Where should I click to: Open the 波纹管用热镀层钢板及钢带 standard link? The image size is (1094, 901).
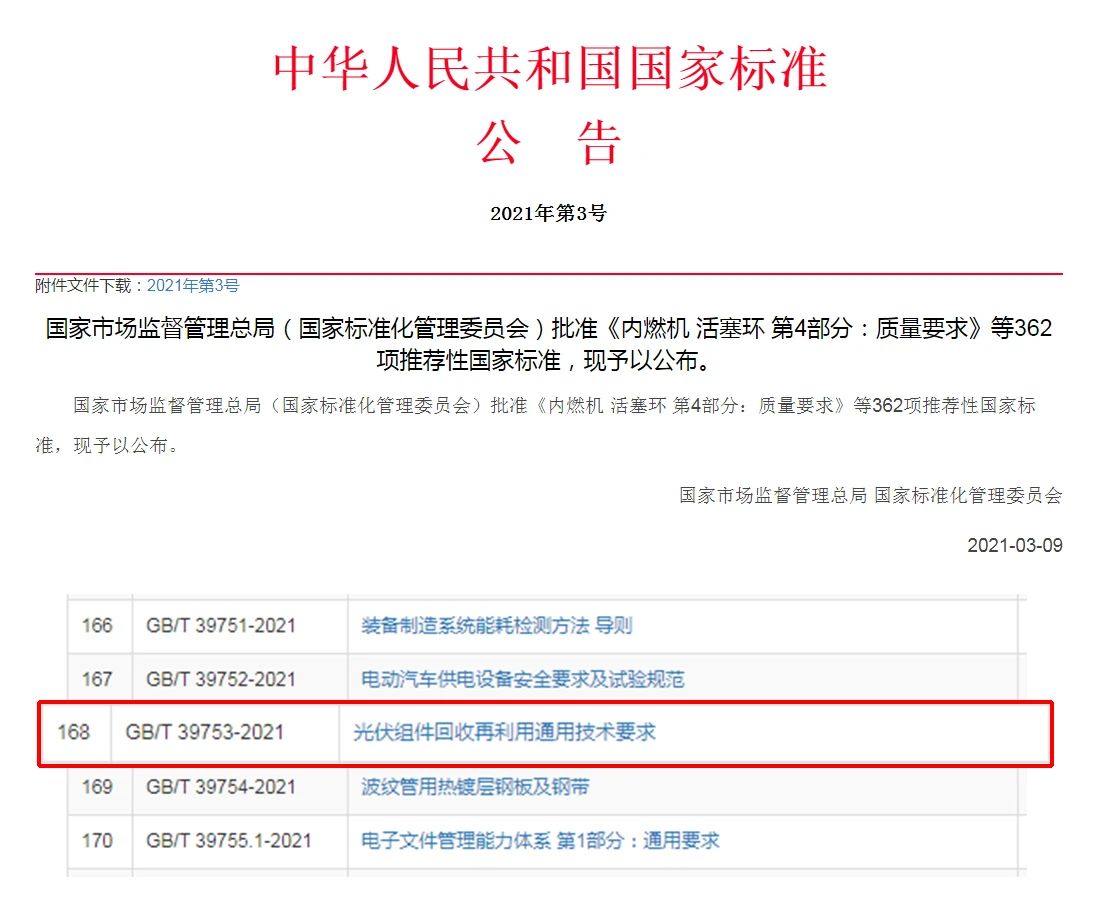click(x=475, y=787)
